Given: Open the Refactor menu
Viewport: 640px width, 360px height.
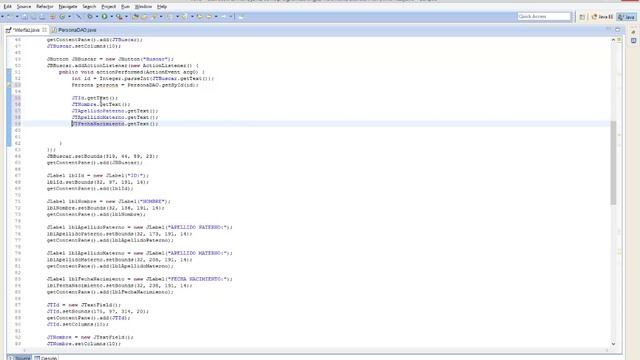Looking at the screenshot, I should coord(44,7).
